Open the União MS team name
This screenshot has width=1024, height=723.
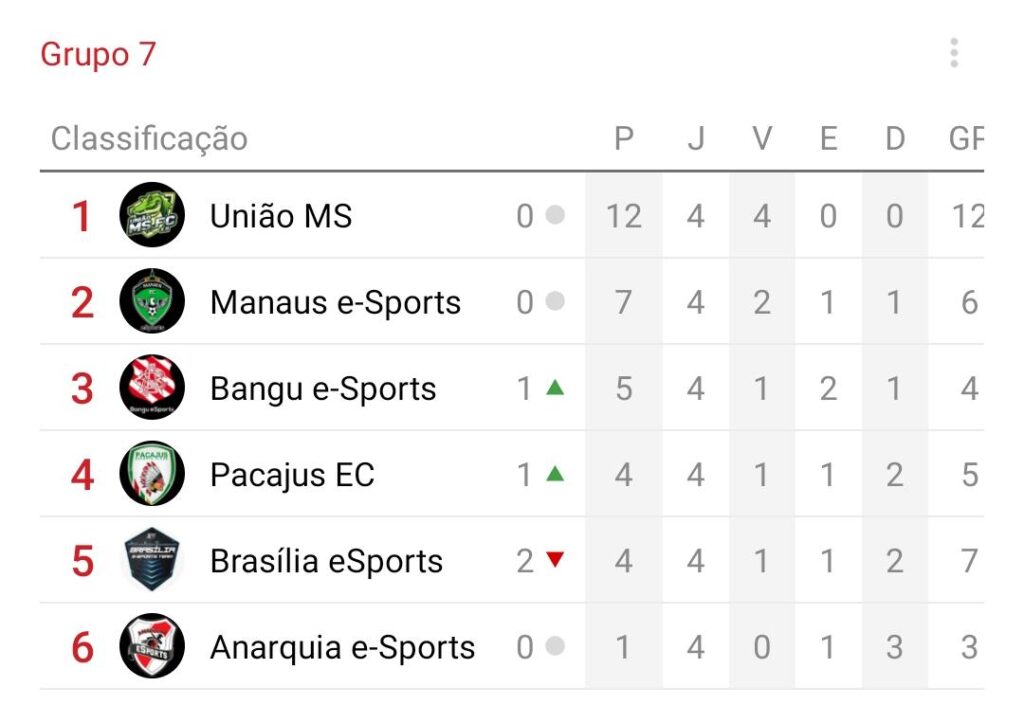pyautogui.click(x=281, y=216)
